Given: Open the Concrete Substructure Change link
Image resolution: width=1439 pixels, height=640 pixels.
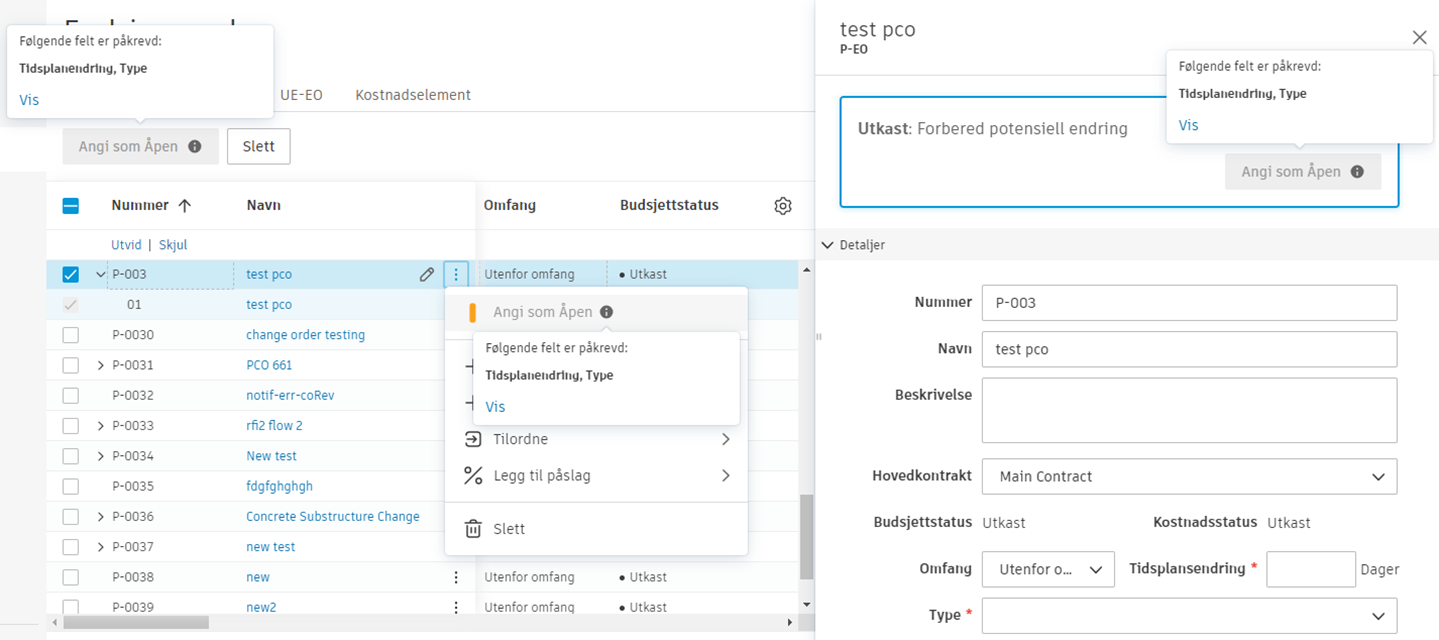Looking at the screenshot, I should point(333,517).
